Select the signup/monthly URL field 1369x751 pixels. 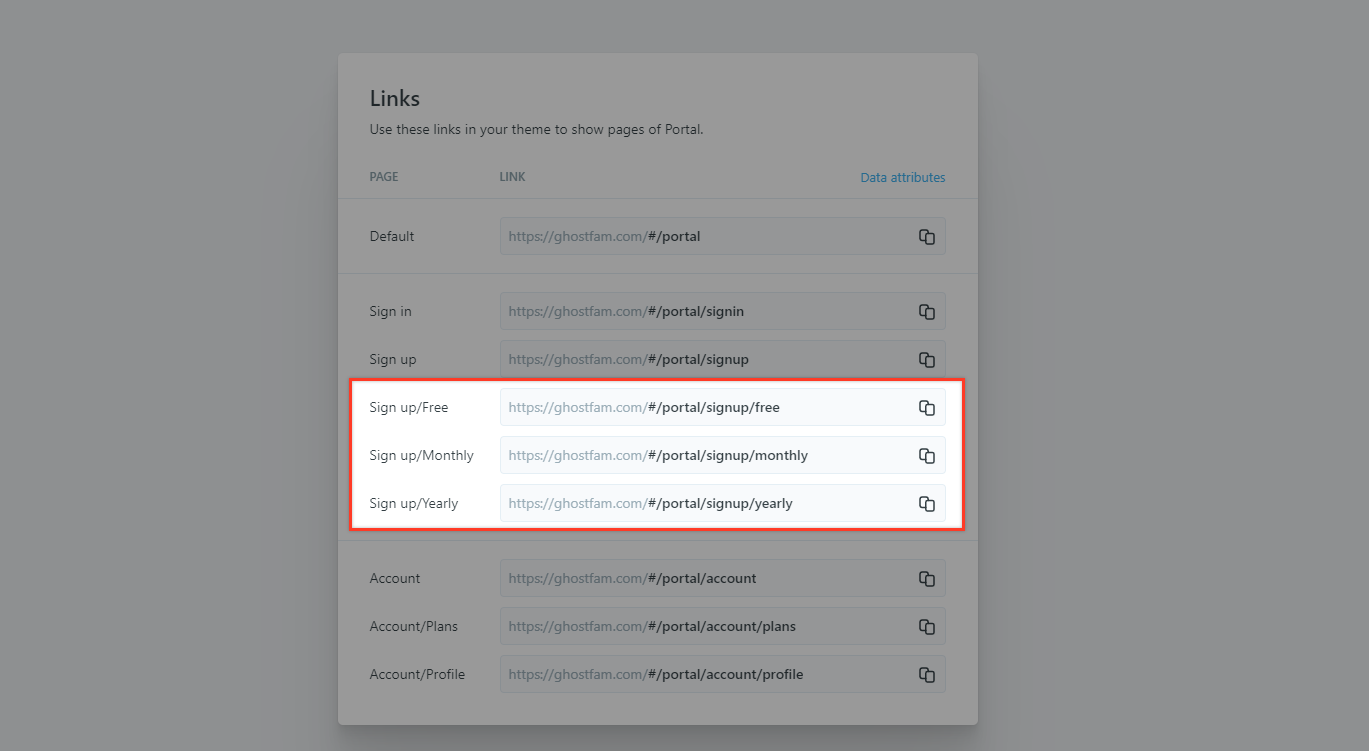point(722,456)
